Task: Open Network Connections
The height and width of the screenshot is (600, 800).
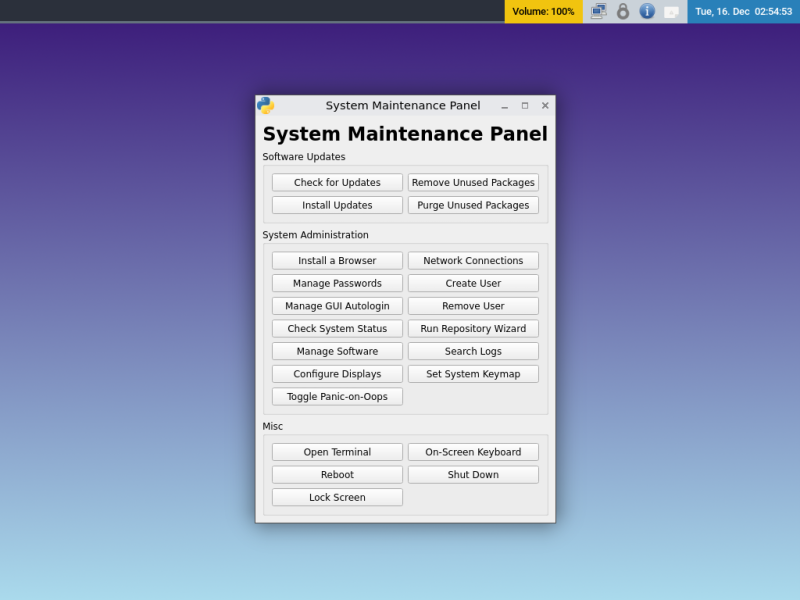Action: click(473, 260)
